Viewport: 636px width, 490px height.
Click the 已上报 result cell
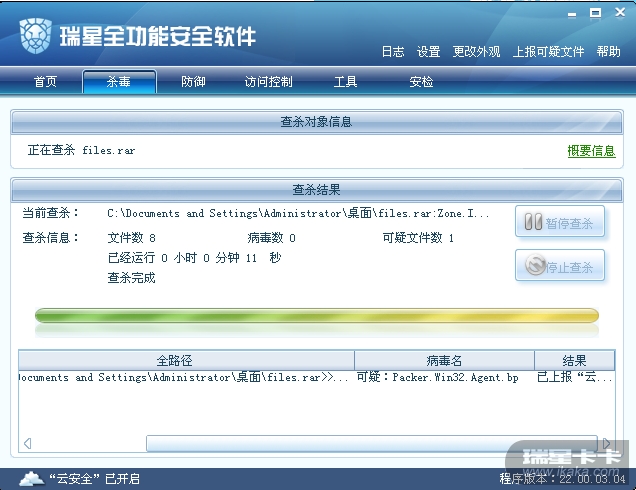(x=574, y=377)
